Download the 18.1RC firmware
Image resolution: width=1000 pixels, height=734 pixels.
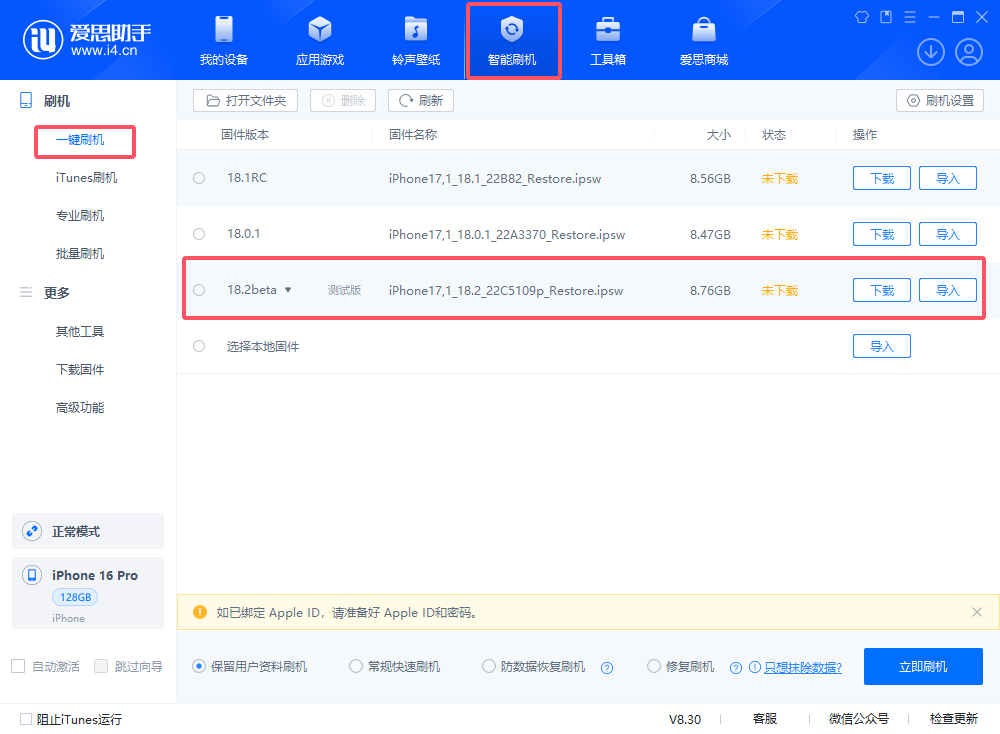tap(882, 178)
